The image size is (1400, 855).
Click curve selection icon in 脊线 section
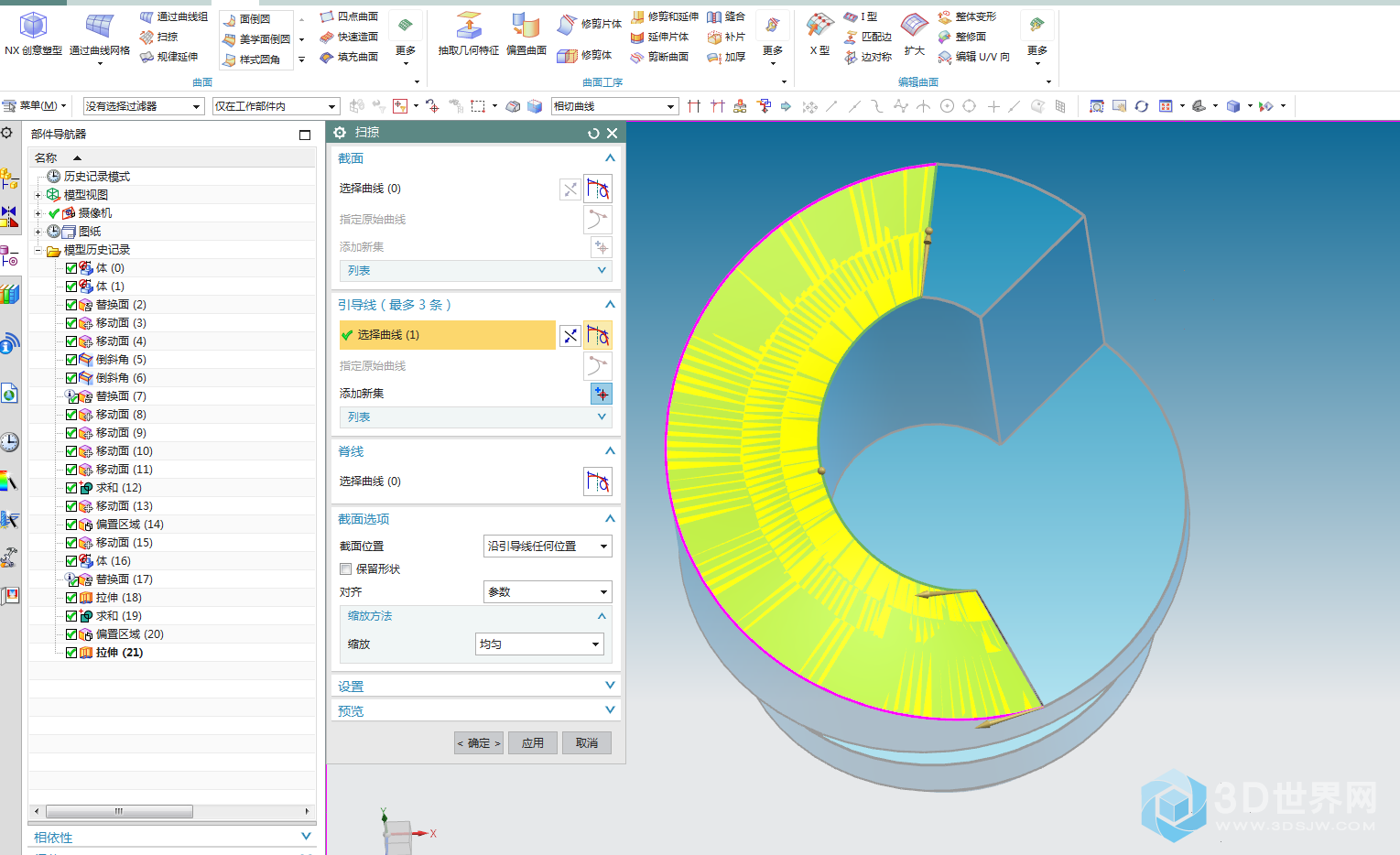point(598,482)
